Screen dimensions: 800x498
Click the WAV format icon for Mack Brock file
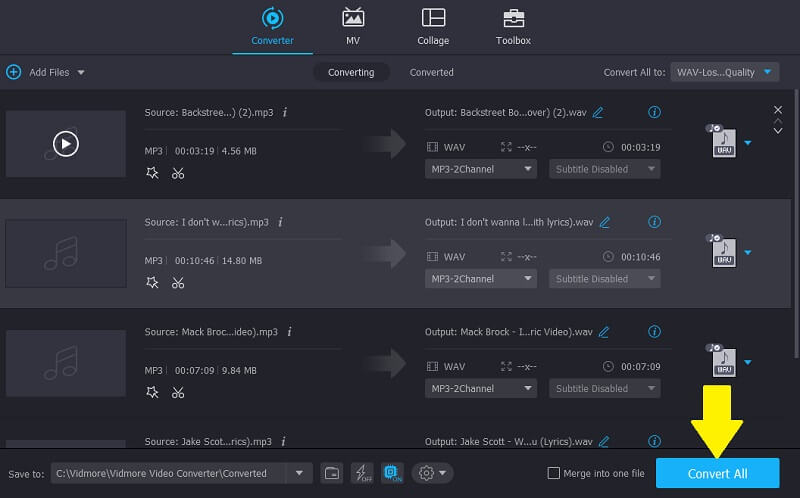point(724,361)
